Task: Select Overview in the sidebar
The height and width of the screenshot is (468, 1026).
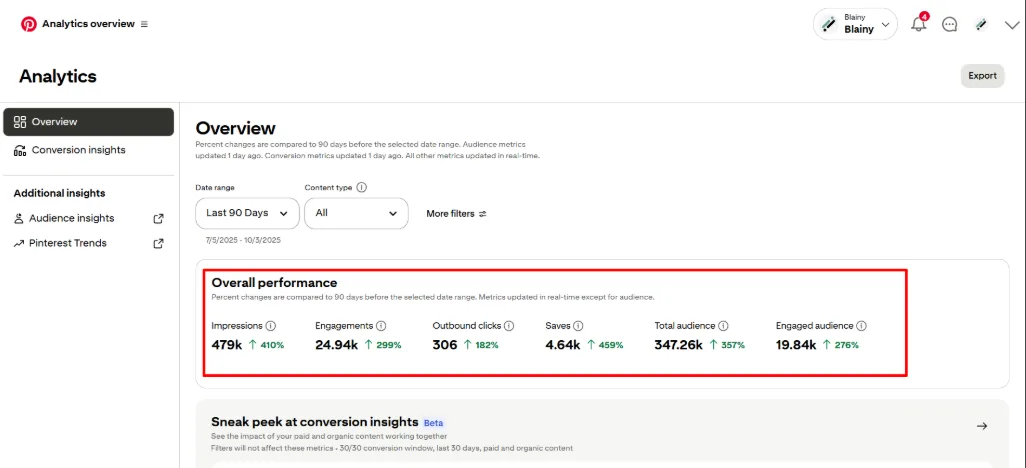Action: (x=88, y=122)
